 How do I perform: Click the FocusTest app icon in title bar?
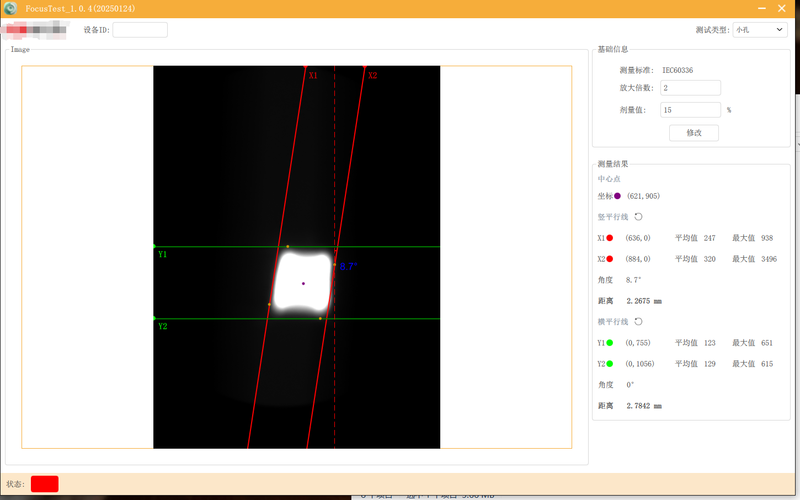(10, 8)
